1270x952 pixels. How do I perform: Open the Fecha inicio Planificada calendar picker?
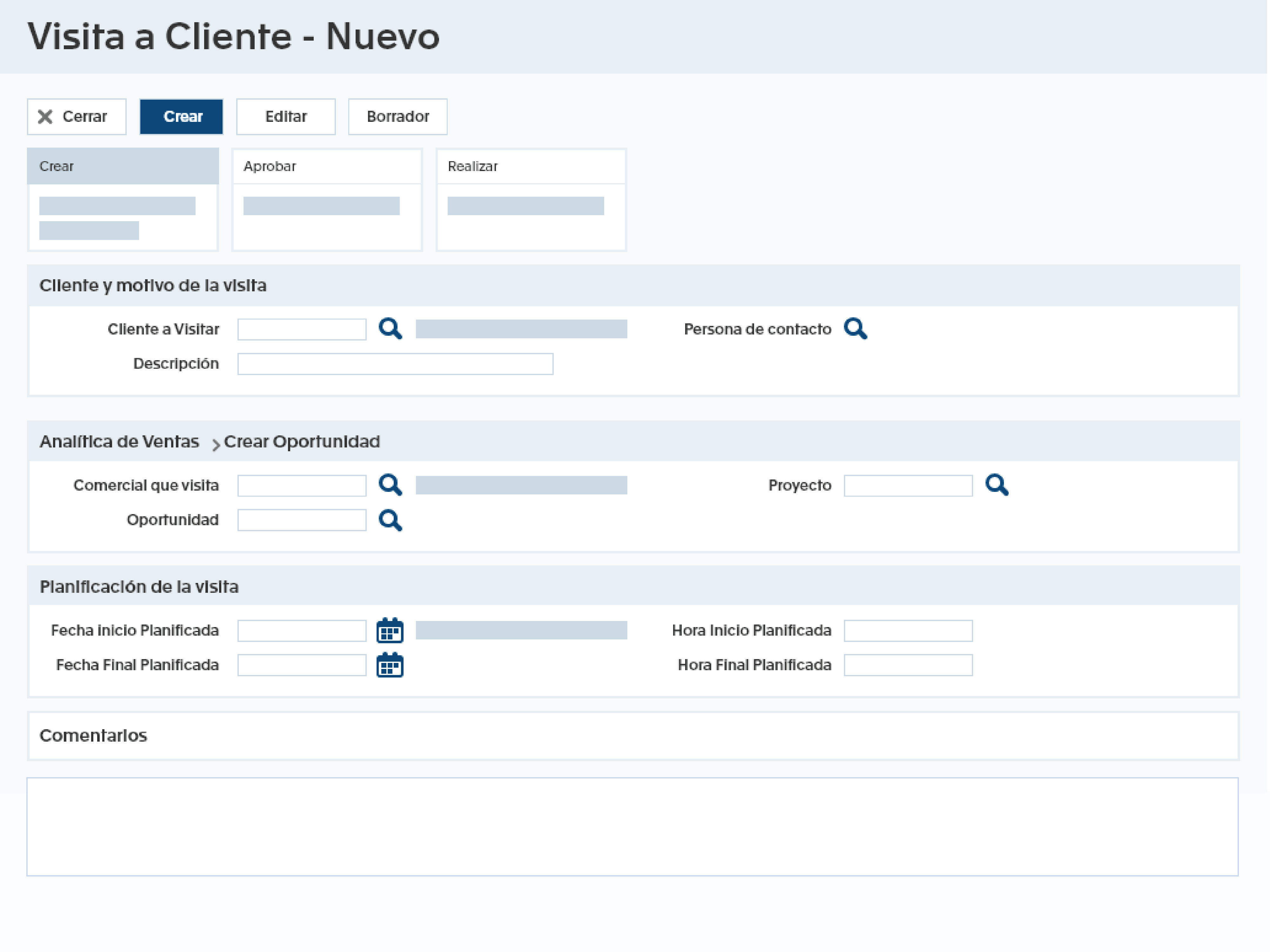click(391, 630)
